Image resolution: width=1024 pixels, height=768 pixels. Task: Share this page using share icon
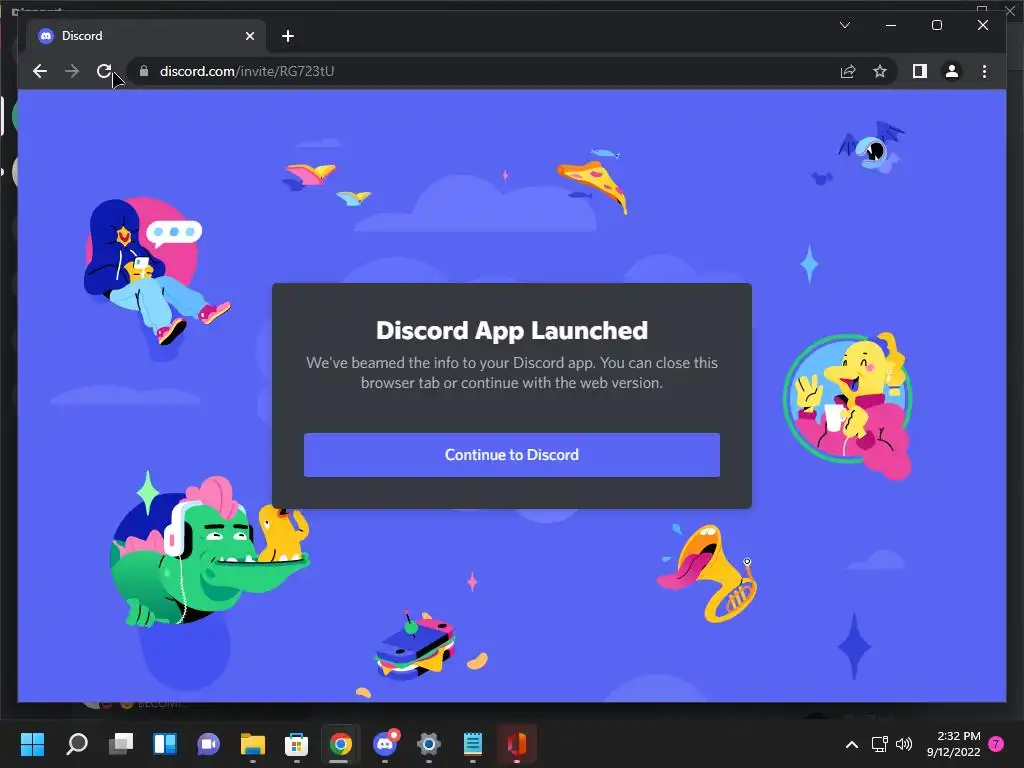tap(848, 71)
